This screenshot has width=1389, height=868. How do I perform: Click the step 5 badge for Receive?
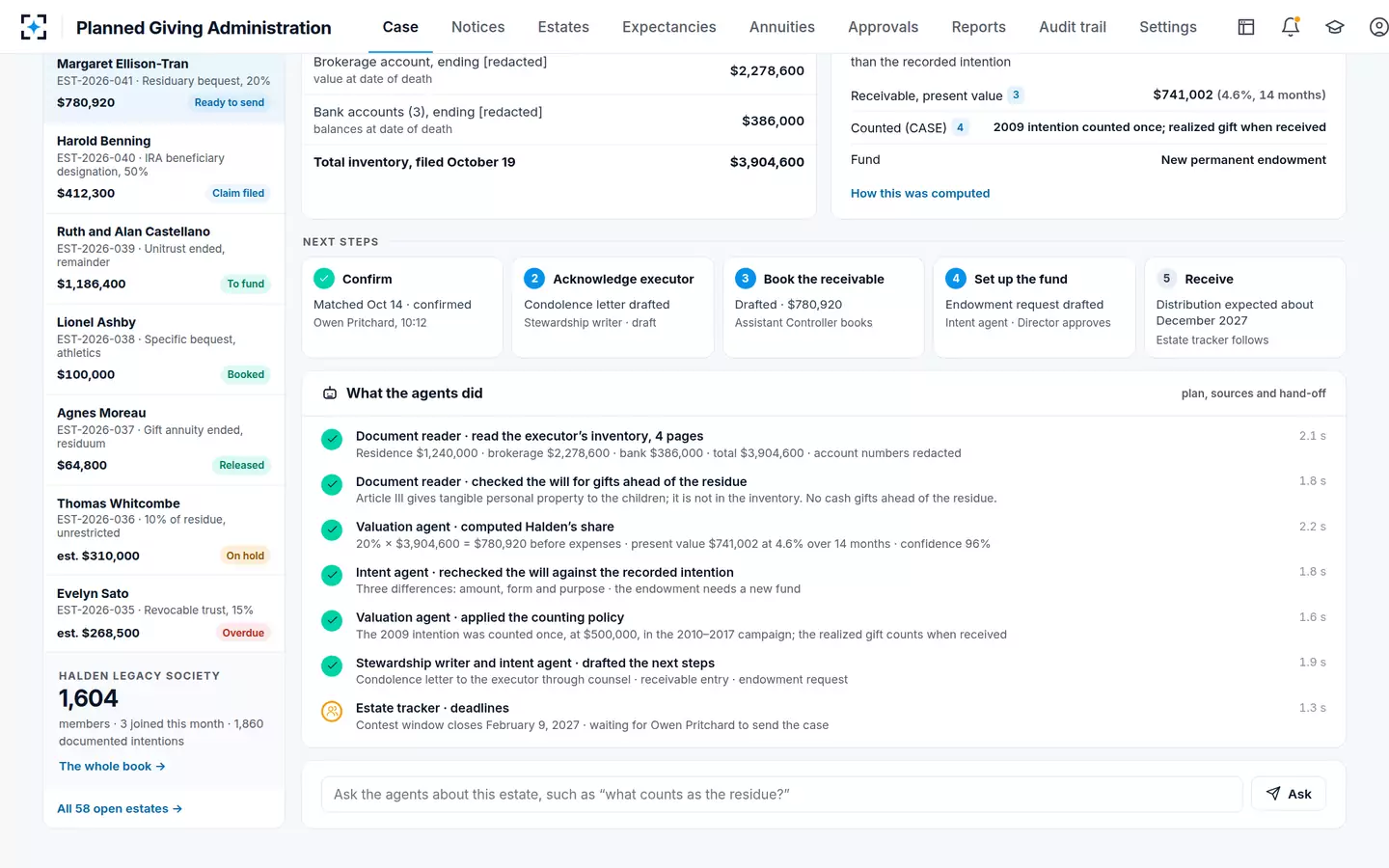[1166, 279]
